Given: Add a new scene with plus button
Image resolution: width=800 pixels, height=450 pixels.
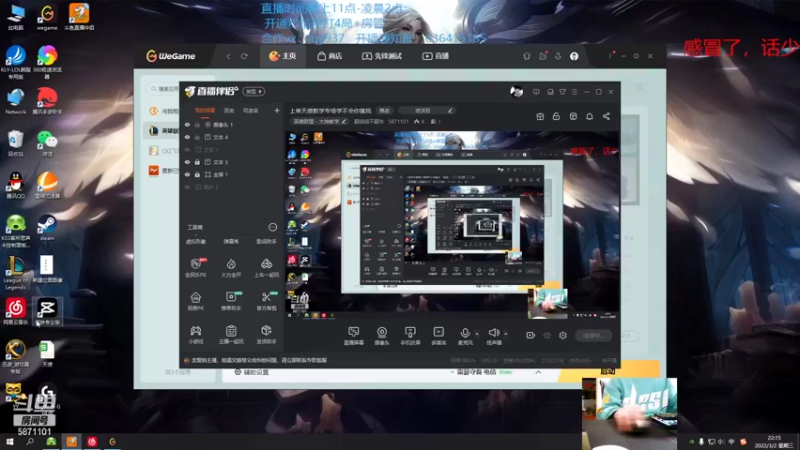Looking at the screenshot, I should point(277,110).
